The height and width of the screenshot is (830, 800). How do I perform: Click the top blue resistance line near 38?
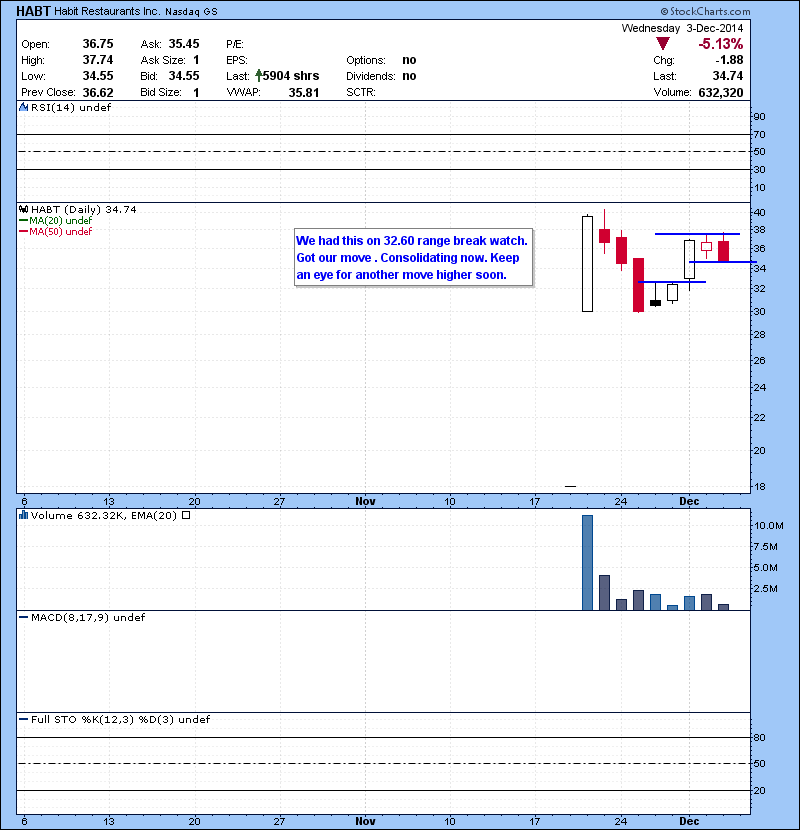click(697, 234)
